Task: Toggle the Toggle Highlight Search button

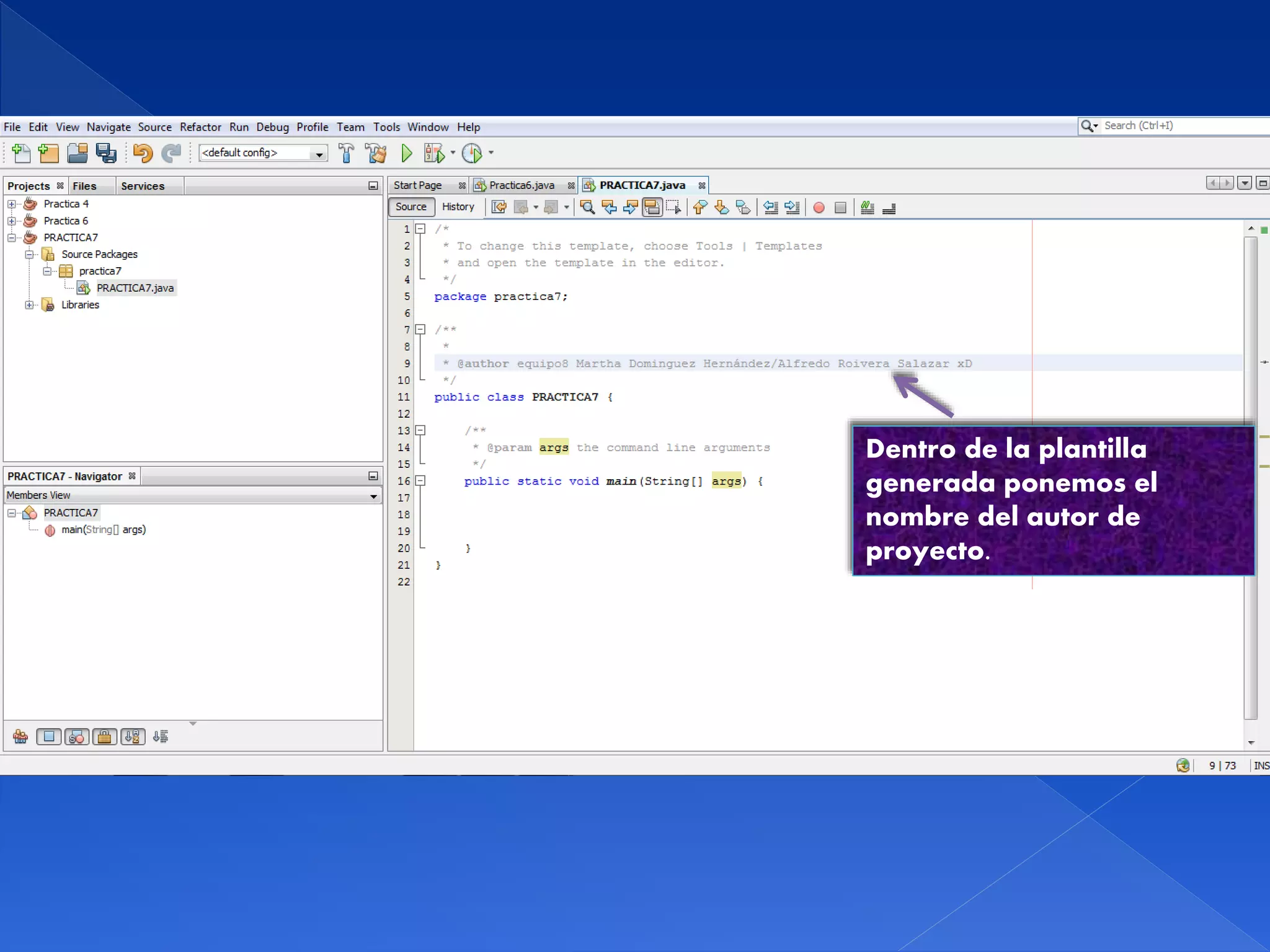Action: click(652, 208)
